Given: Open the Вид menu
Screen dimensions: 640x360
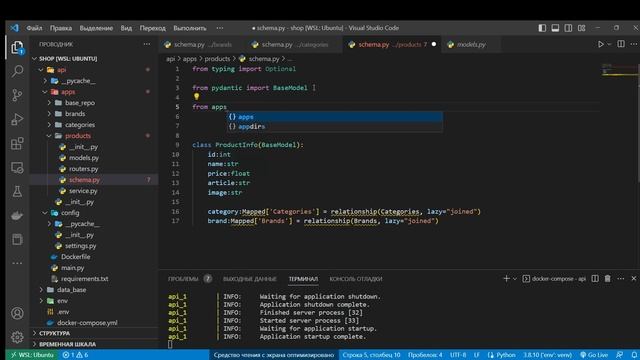Looking at the screenshot, I should [x=126, y=28].
